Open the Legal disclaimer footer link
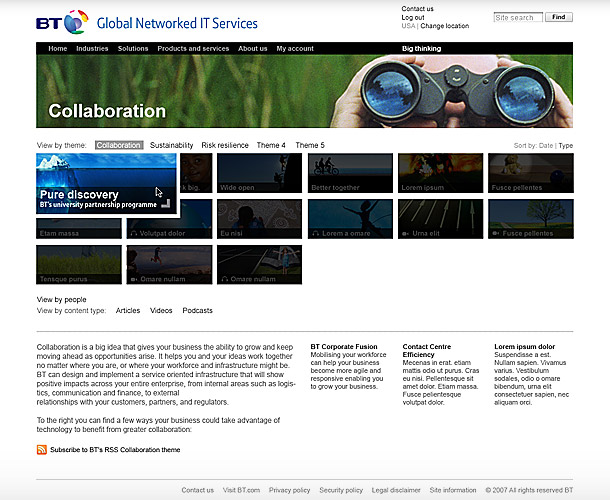 point(396,490)
